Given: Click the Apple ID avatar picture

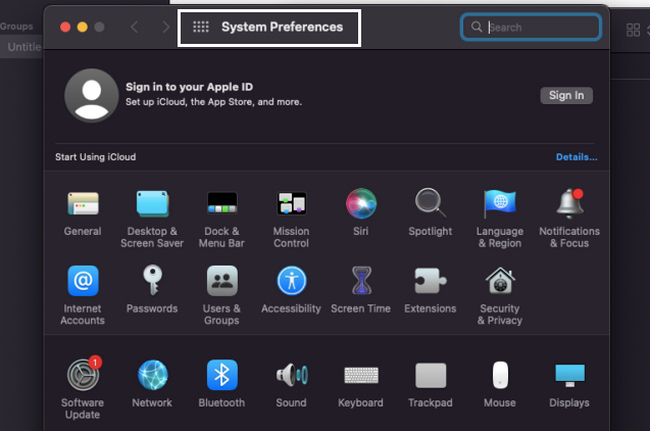Looking at the screenshot, I should [x=92, y=95].
